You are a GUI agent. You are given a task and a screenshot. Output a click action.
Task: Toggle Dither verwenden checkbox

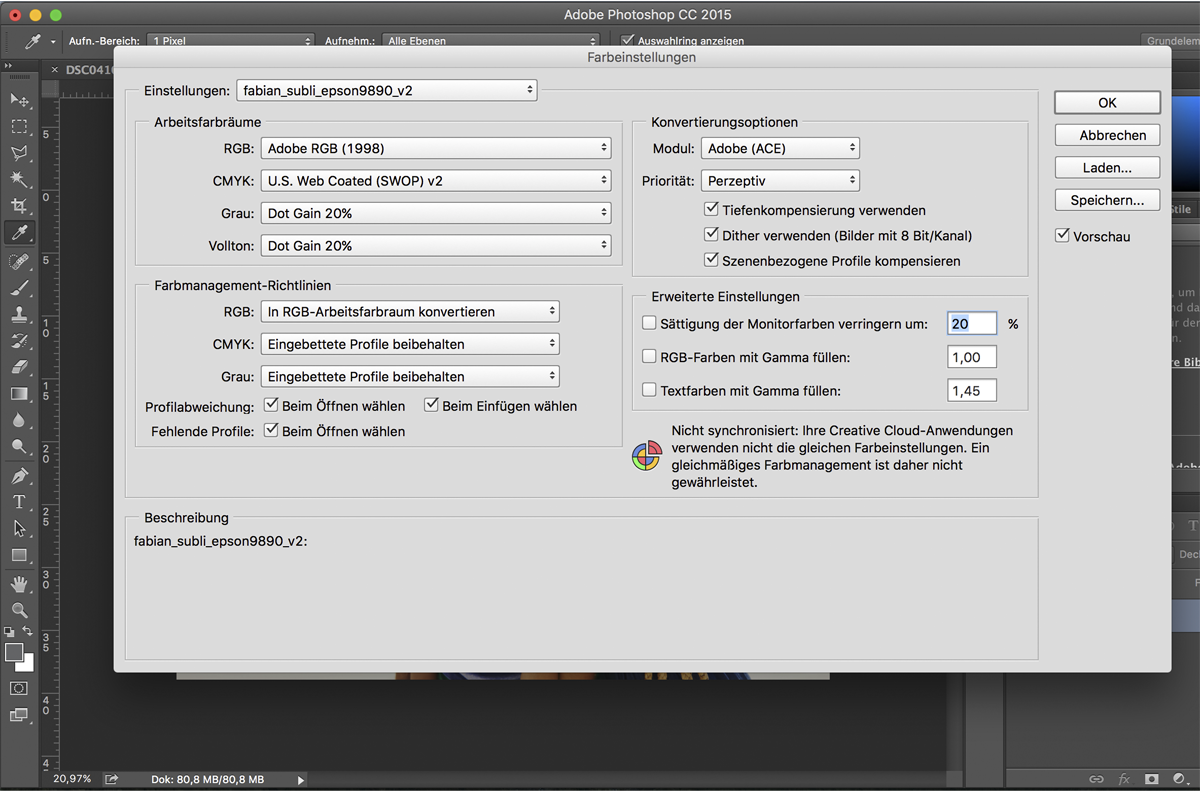711,235
